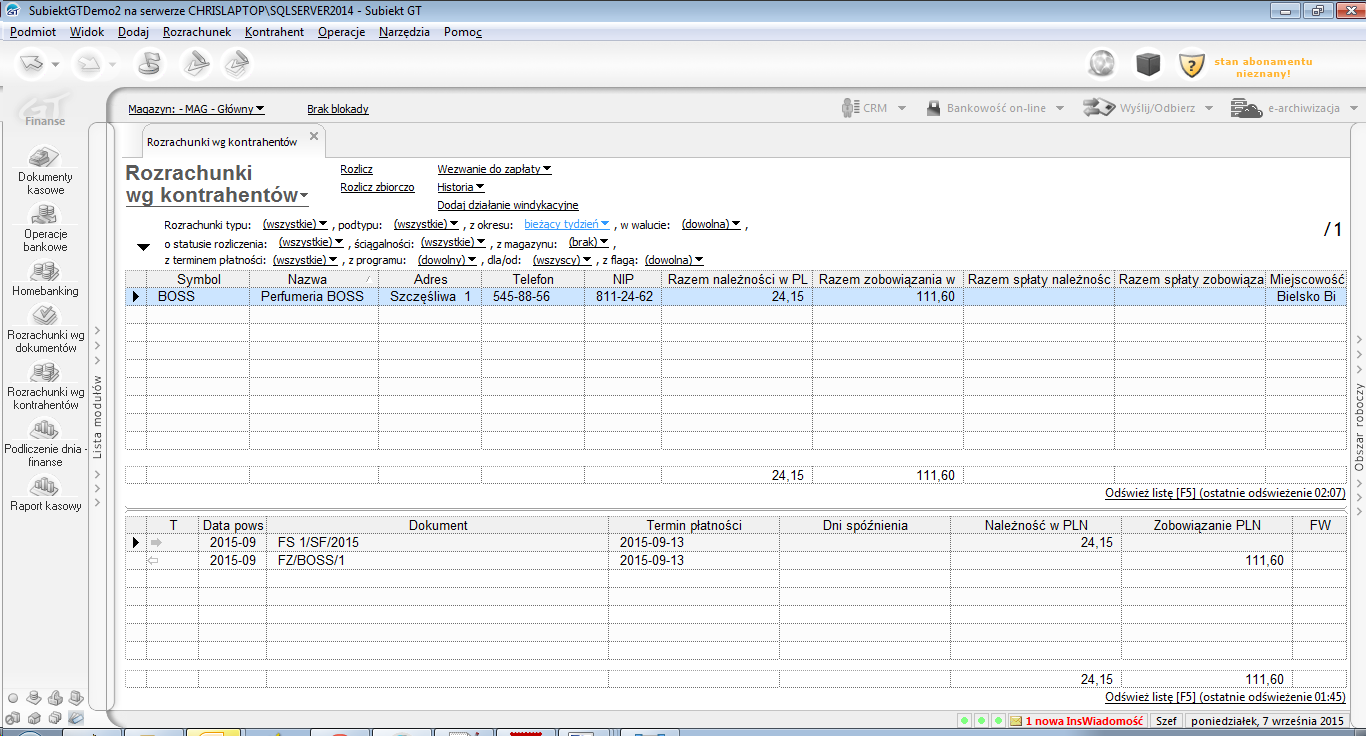Select the Perfumeria BOSS name cell
Viewport: 1366px width, 736px height.
point(314,297)
